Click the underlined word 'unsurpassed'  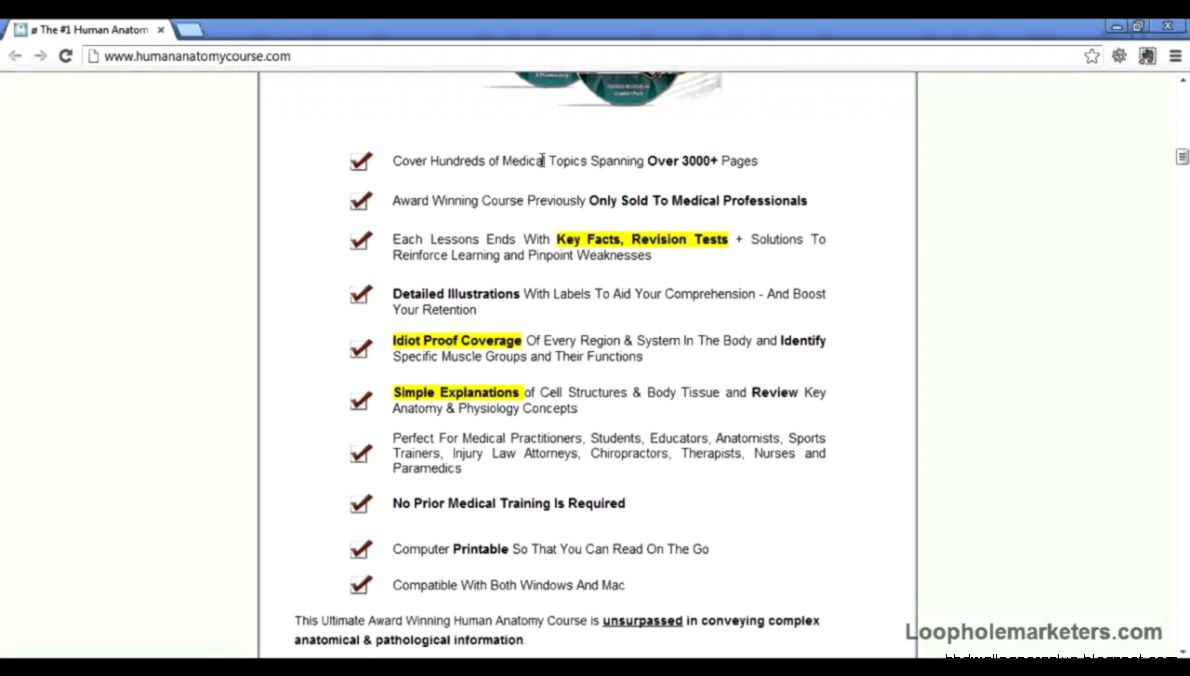click(x=642, y=621)
